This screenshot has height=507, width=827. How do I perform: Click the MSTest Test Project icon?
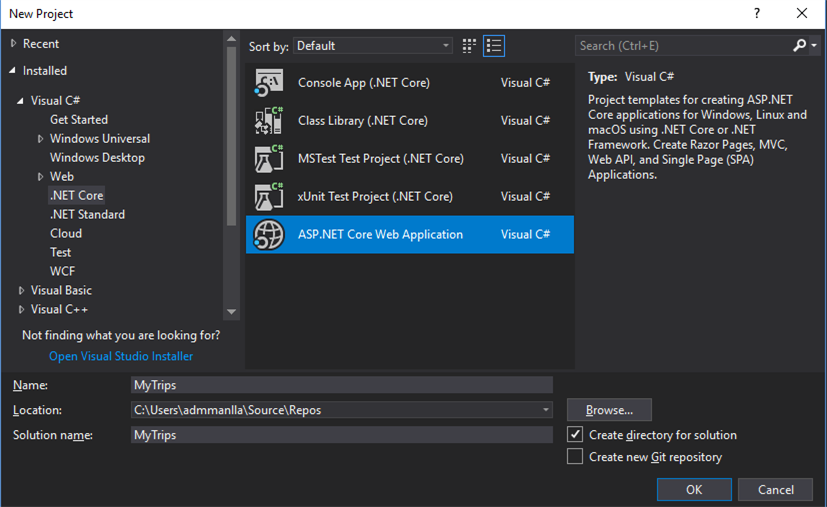[269, 159]
